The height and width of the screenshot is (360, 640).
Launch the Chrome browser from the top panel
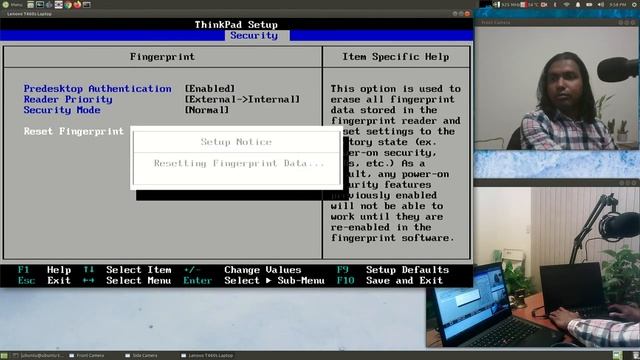(x=68, y=4)
